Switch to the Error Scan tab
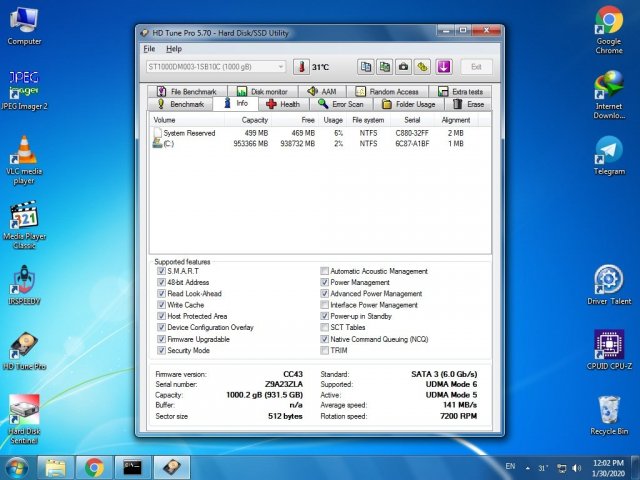640x480 pixels. point(340,104)
